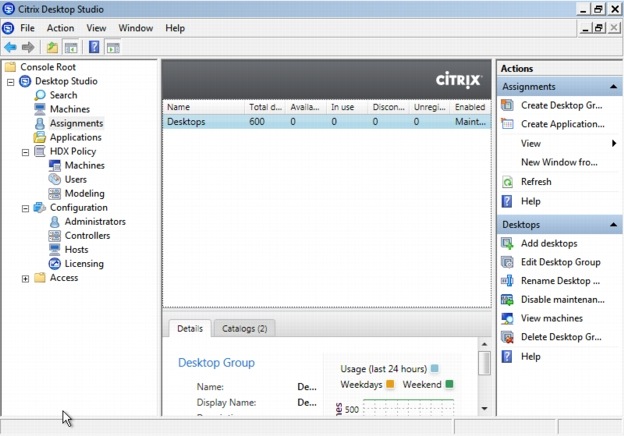The image size is (624, 436).
Task: Open the File menu
Action: [x=27, y=28]
